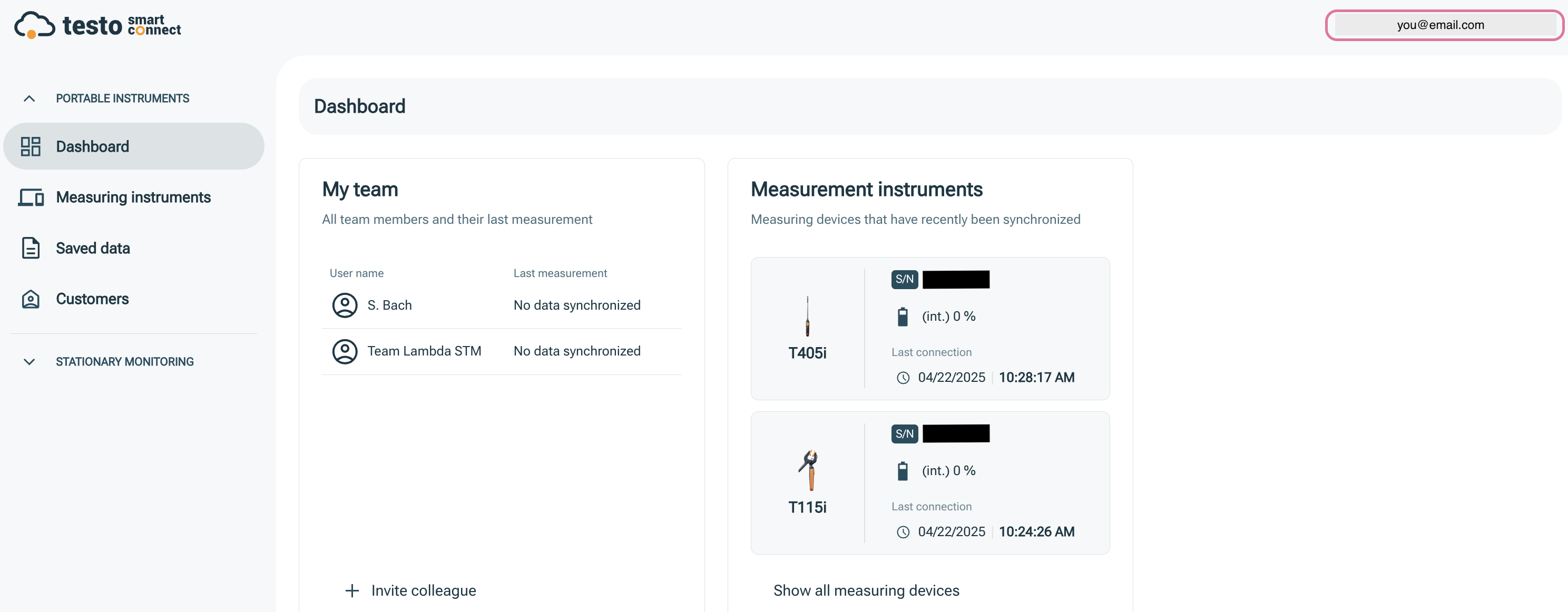The height and width of the screenshot is (612, 1568).
Task: Open the Measuring instruments sidebar entry
Action: click(x=133, y=197)
